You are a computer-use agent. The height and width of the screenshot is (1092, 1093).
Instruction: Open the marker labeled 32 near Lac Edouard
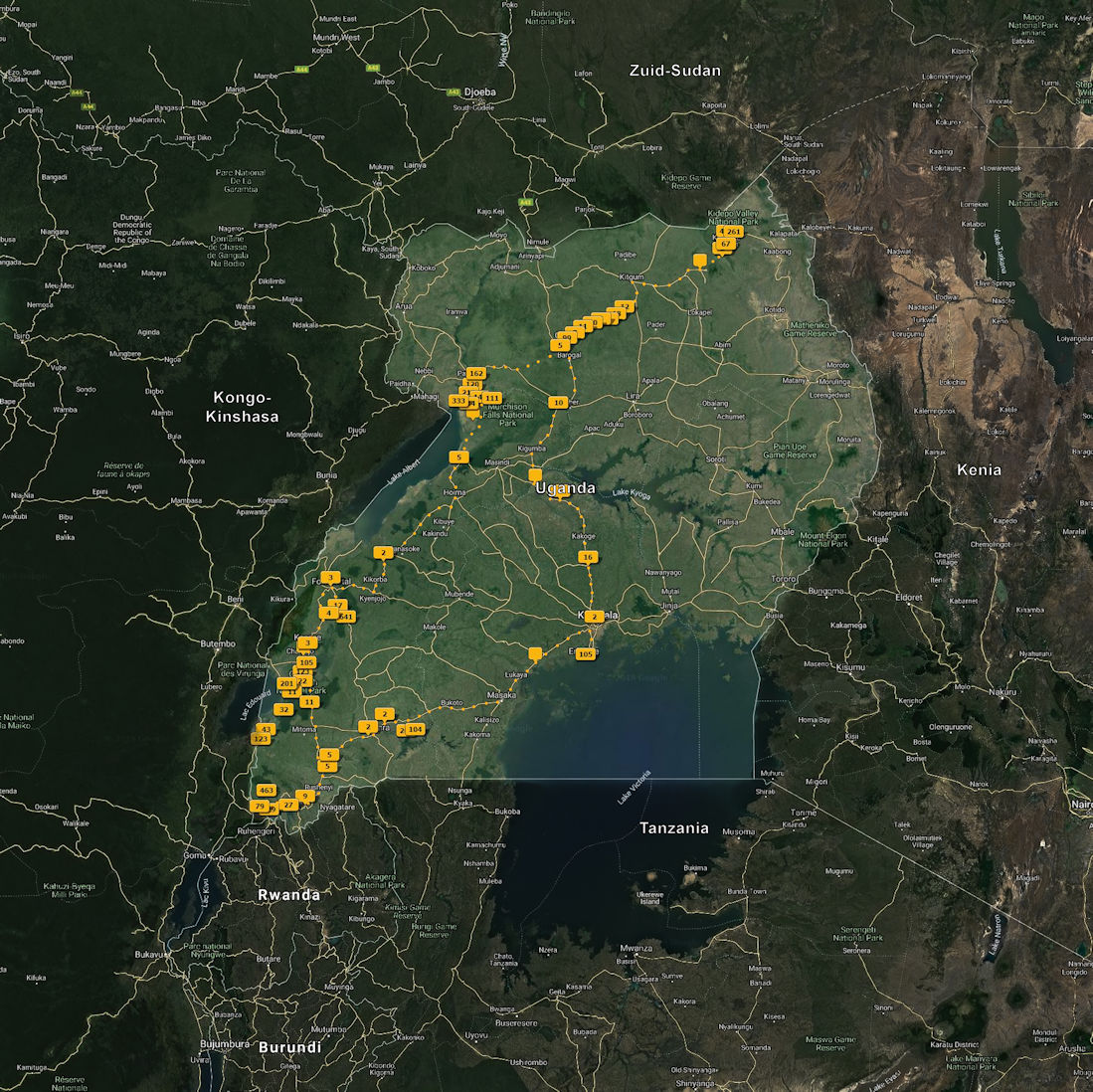pos(284,709)
